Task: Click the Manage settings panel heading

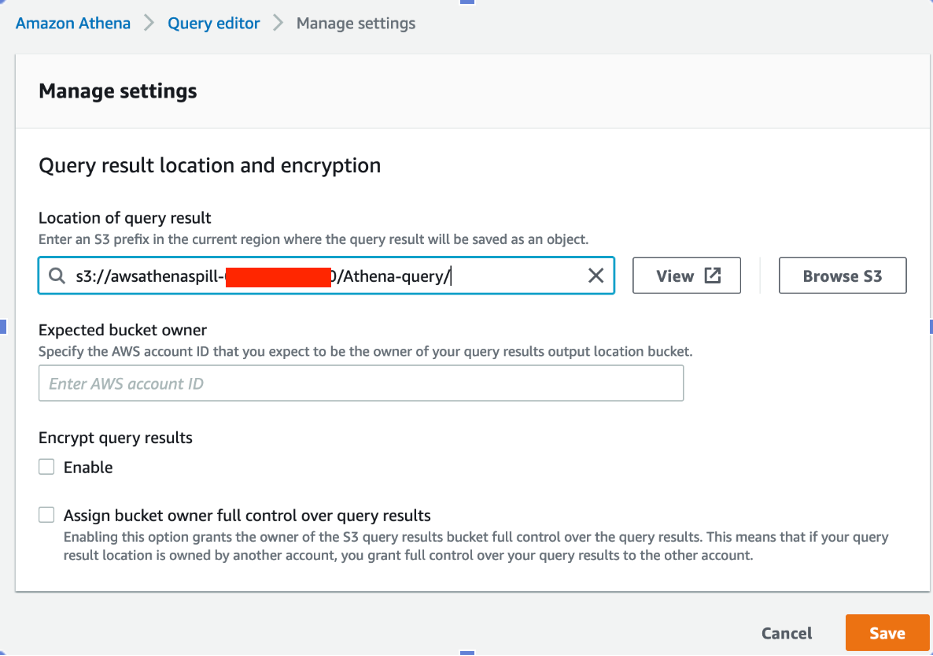Action: coord(118,91)
